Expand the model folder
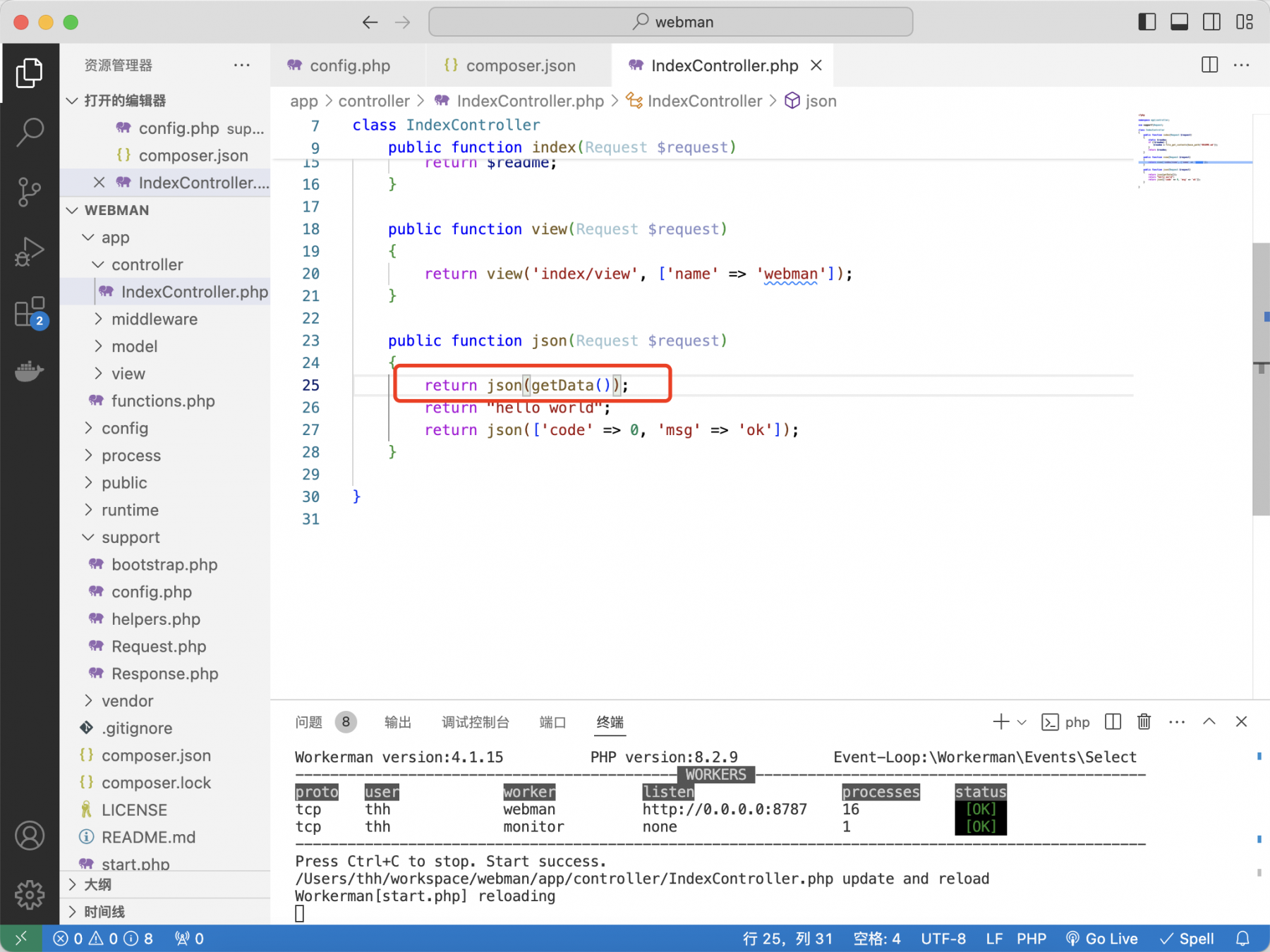1270x952 pixels. [x=165, y=347]
